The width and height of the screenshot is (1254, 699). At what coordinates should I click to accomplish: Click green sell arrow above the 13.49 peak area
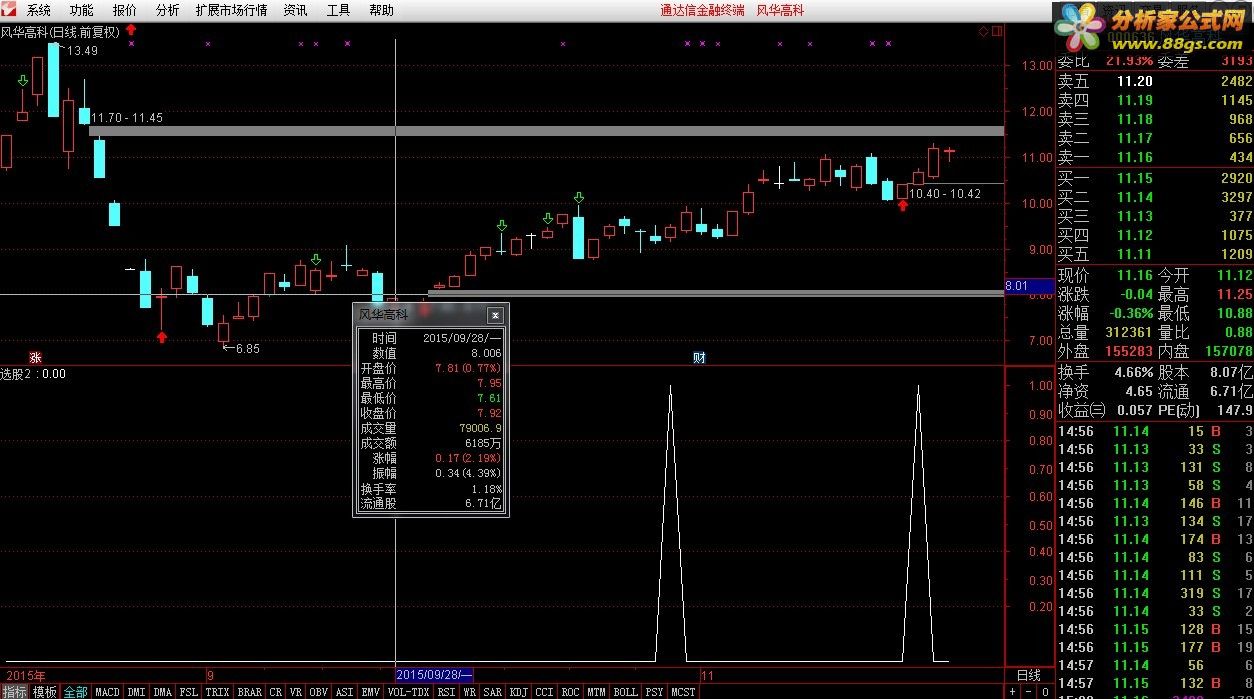tap(22, 80)
